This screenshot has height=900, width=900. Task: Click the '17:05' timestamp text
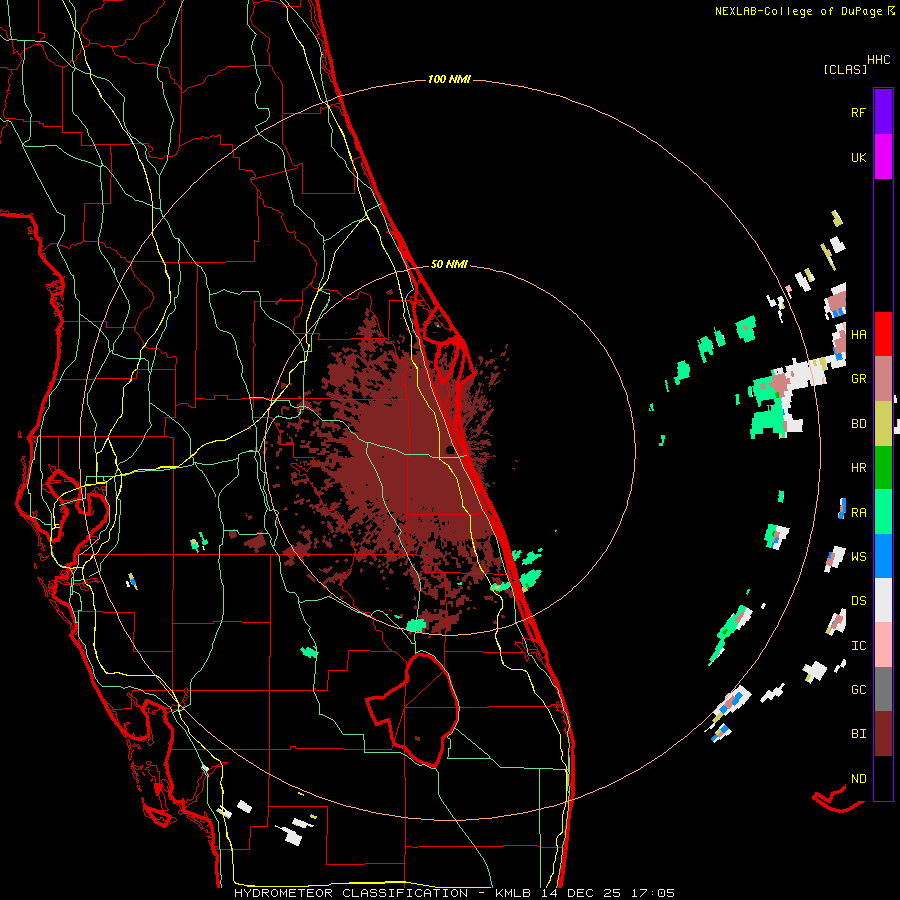point(653,893)
